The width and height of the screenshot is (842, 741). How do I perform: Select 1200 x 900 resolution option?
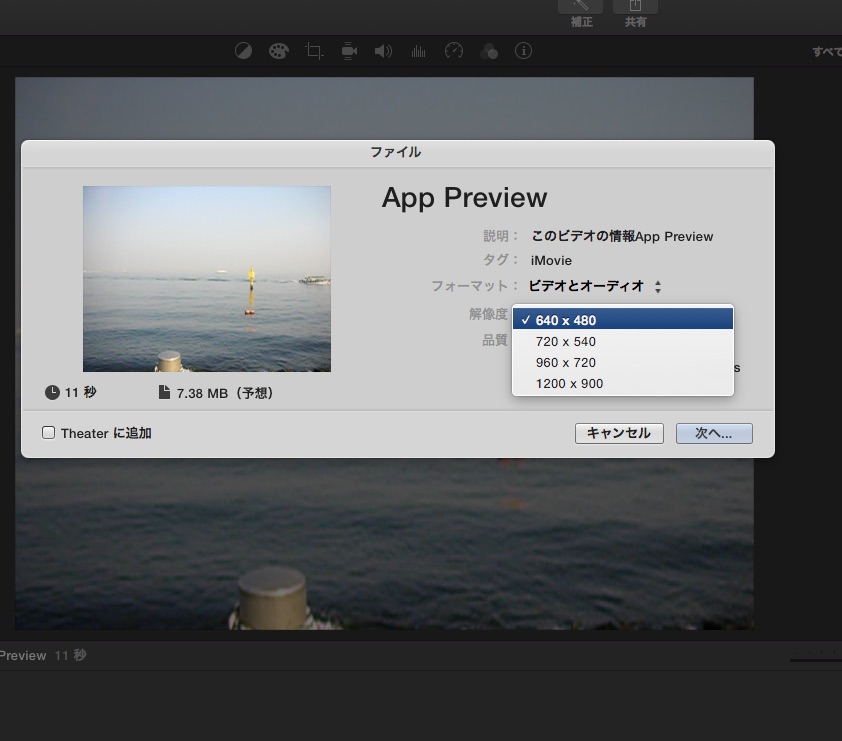pyautogui.click(x=622, y=384)
